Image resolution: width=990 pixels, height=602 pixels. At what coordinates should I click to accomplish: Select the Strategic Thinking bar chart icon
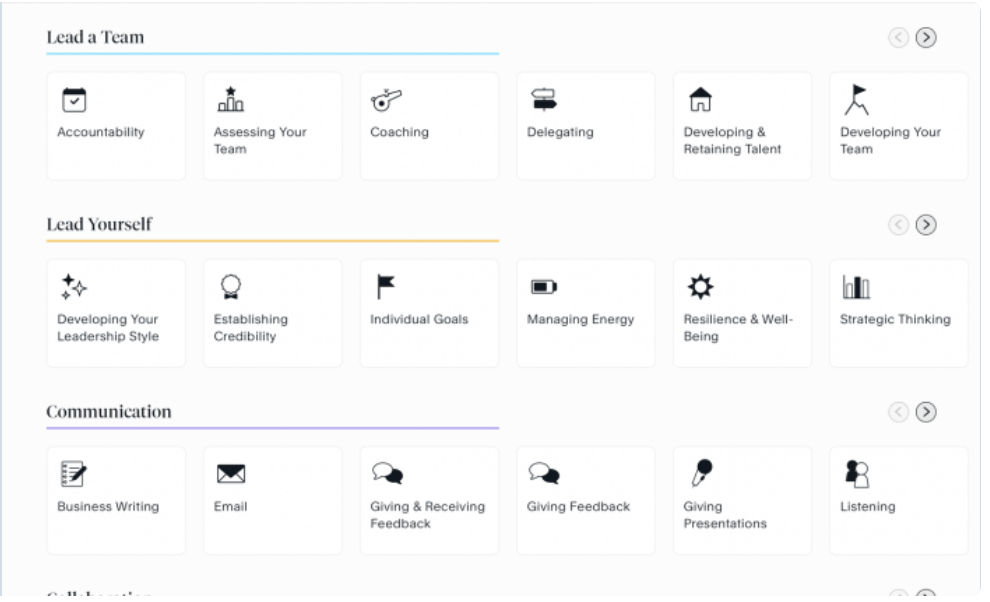coord(856,287)
